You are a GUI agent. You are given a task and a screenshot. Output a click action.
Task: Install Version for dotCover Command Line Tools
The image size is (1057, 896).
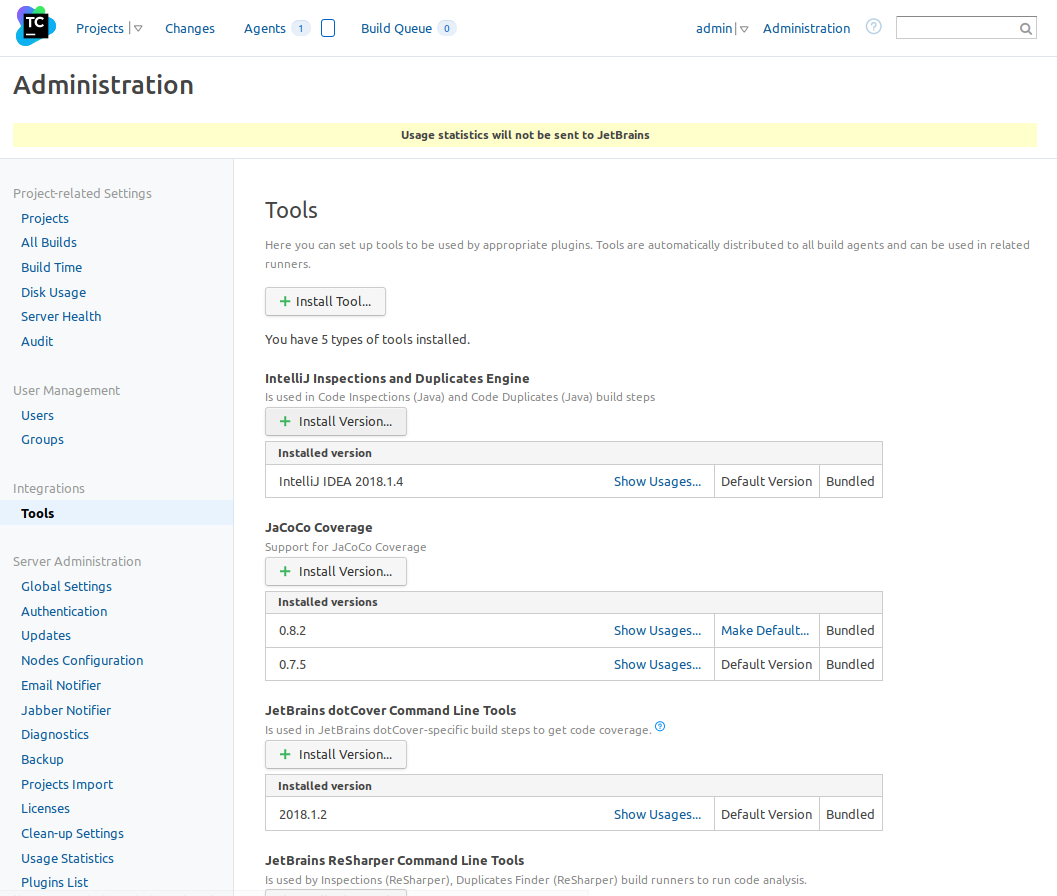pyautogui.click(x=336, y=754)
